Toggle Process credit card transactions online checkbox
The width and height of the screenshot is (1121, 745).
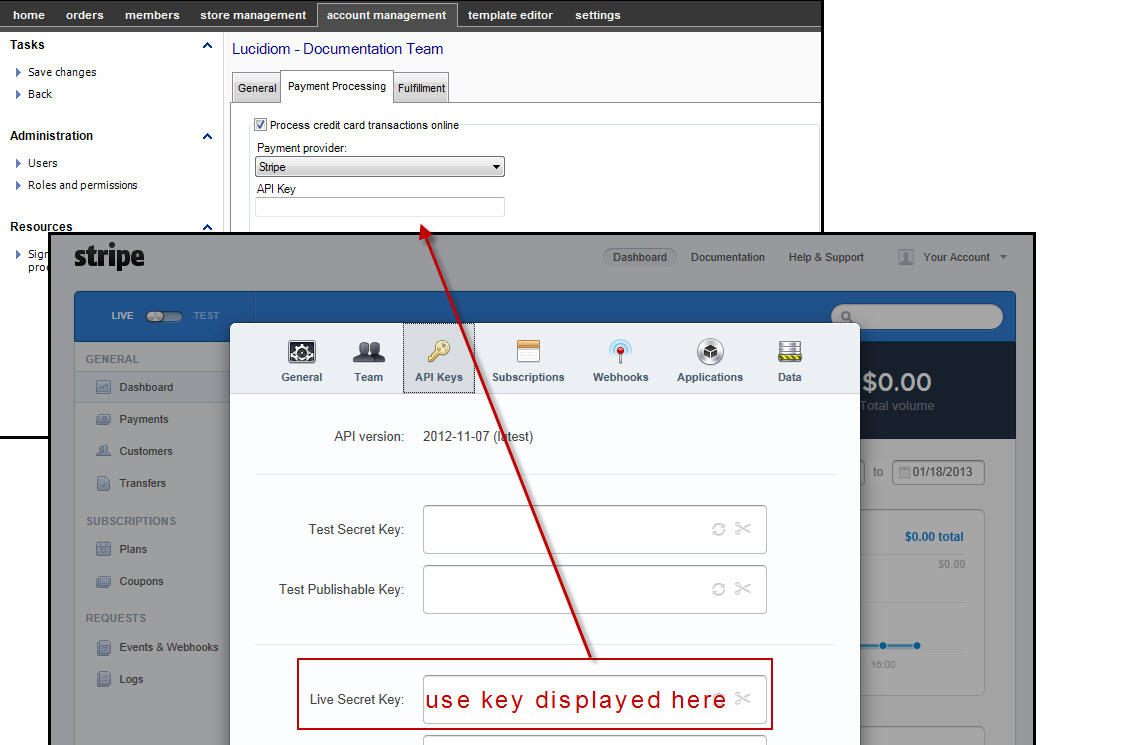pos(261,124)
